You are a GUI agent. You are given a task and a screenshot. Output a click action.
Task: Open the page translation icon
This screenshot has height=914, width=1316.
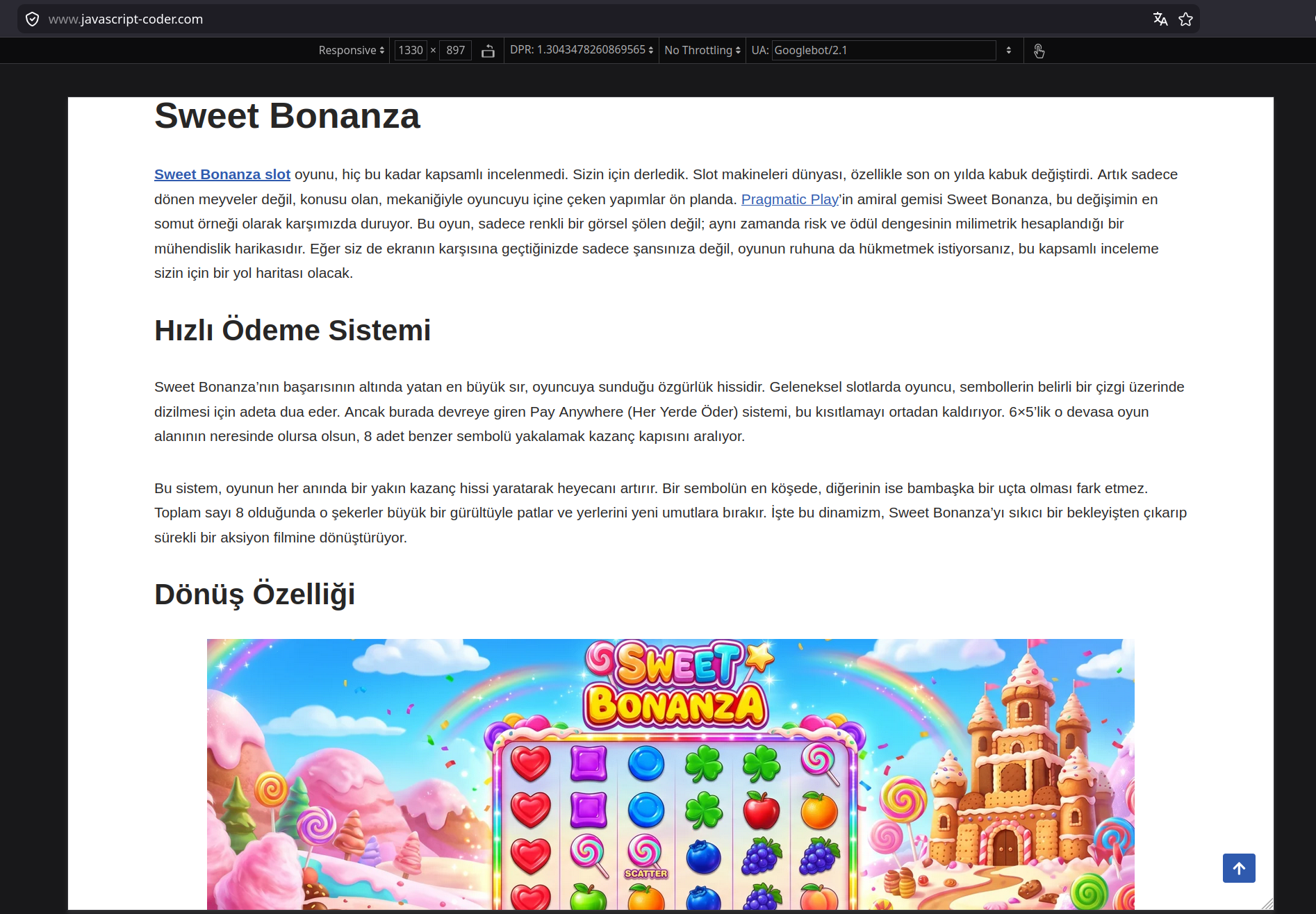(1160, 19)
